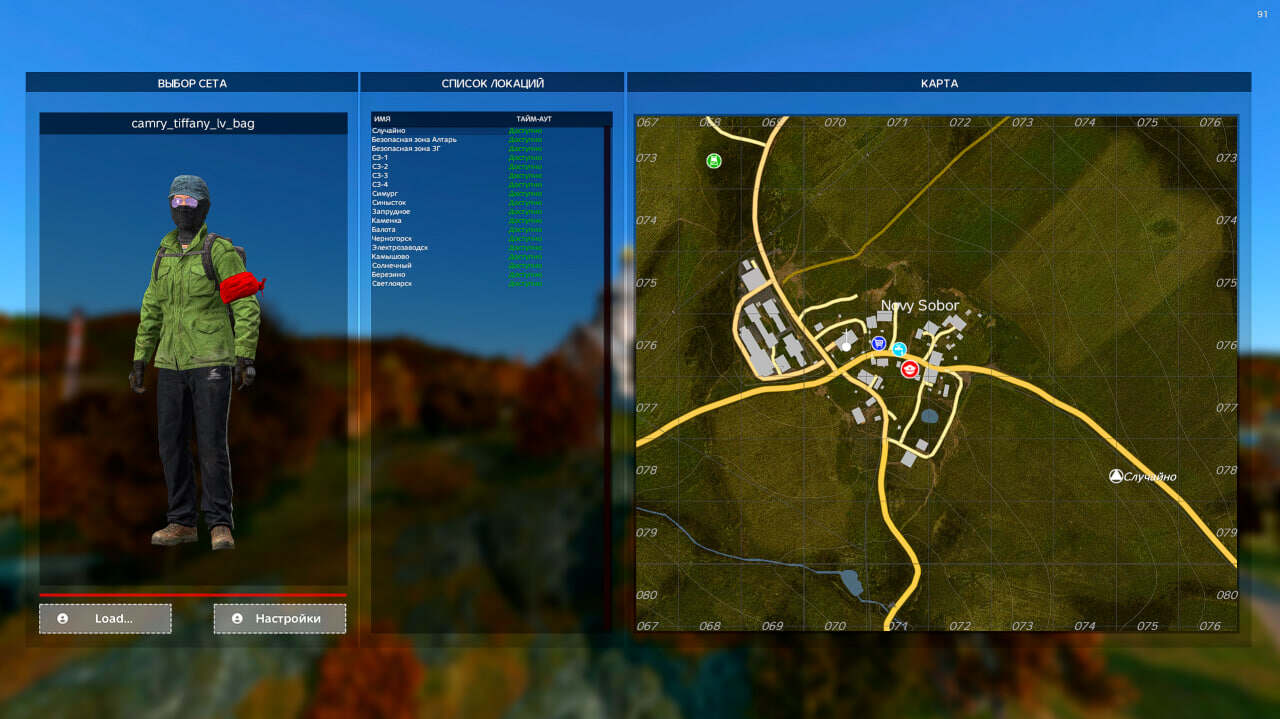Click the red bar under character preview
The height and width of the screenshot is (719, 1280).
tap(193, 595)
